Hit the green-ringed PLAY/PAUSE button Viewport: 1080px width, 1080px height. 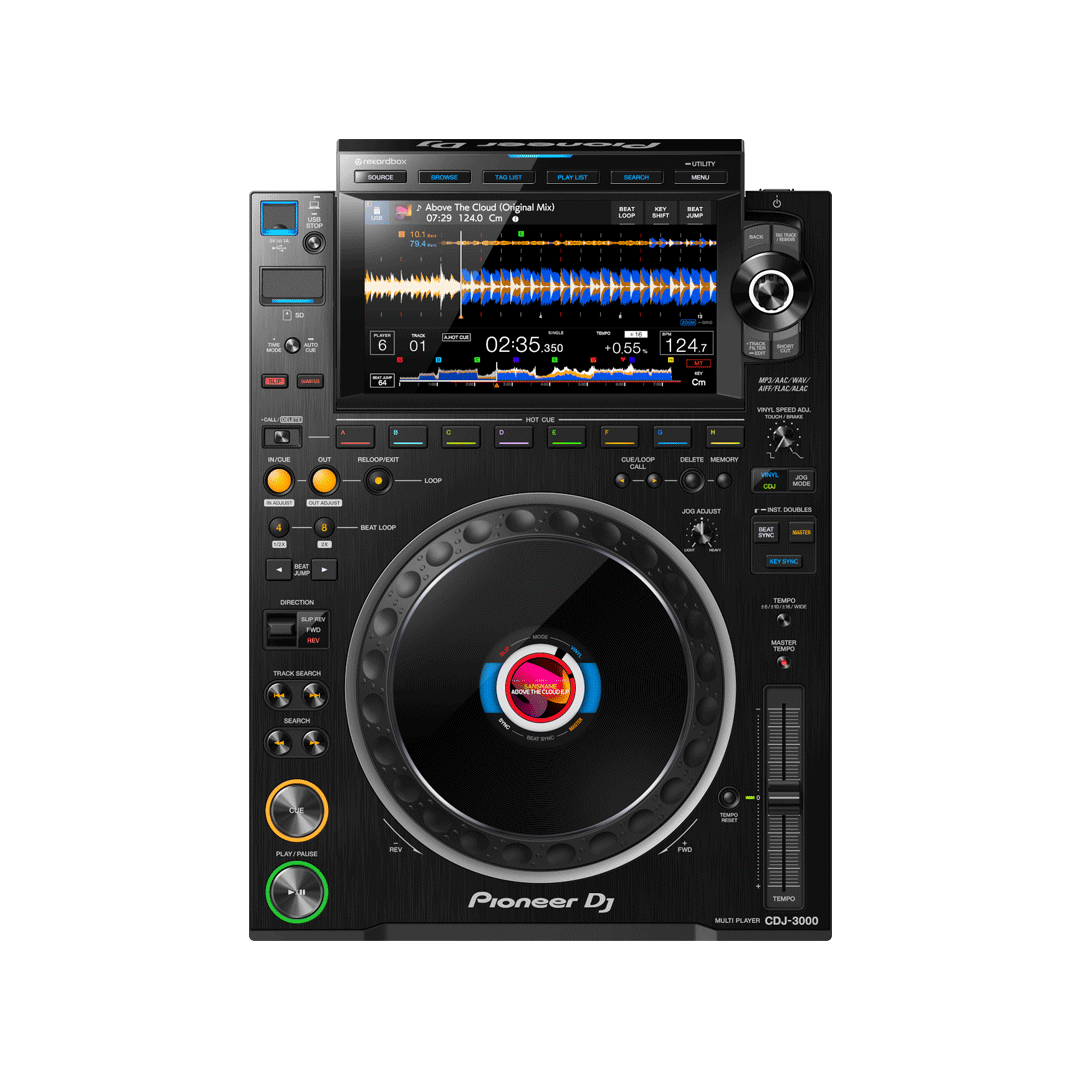tap(297, 892)
